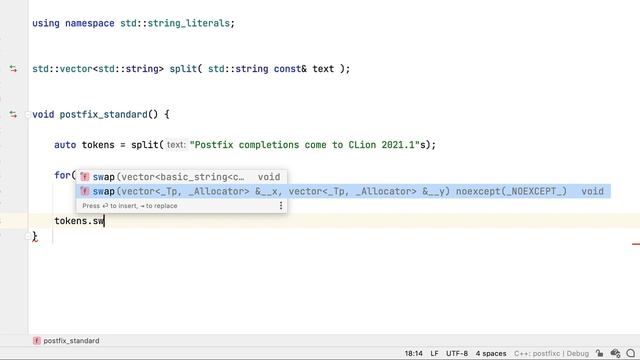Click function icon of highlighted swap suggestion
Screen dimensions: 640x360
coord(84,191)
